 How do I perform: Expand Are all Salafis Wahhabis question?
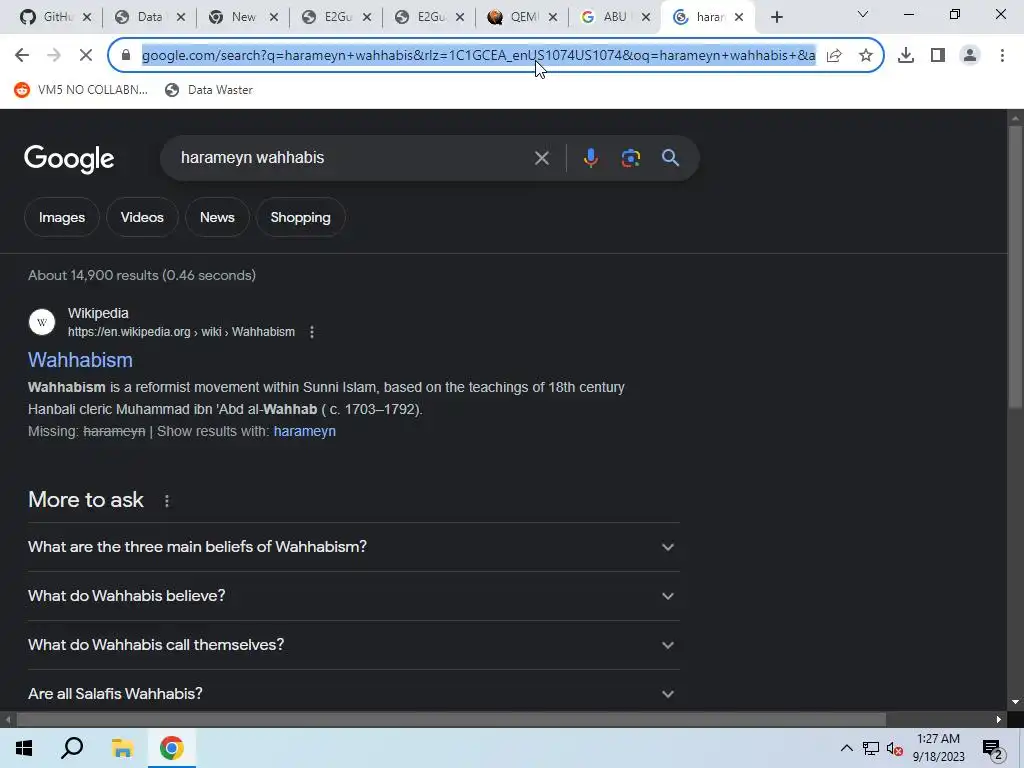353,694
